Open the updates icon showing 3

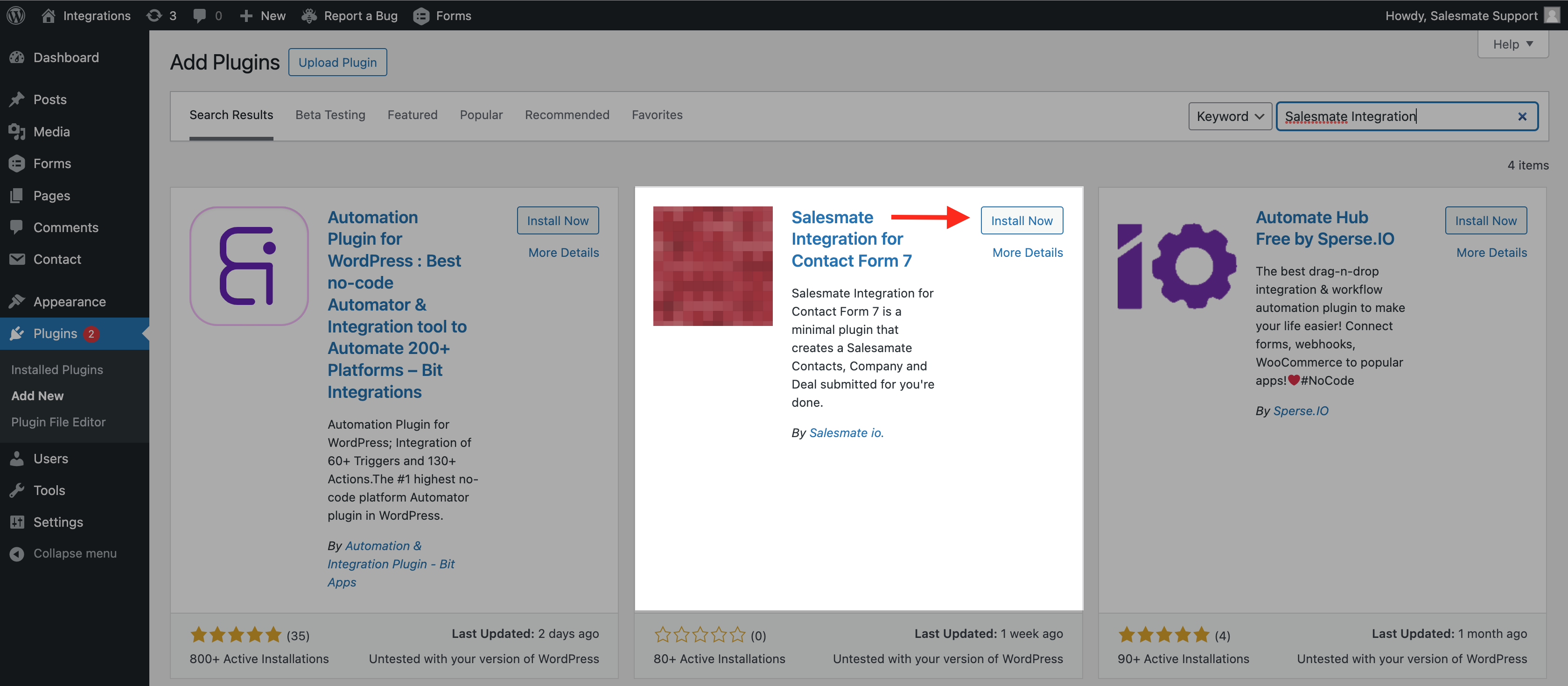[x=154, y=15]
